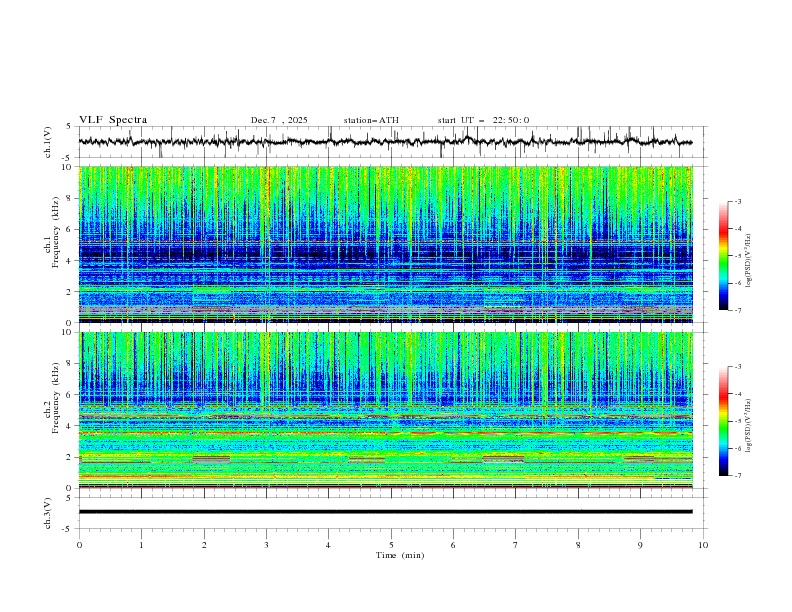Click the ch.3 flat black trace
The height and width of the screenshot is (612, 792).
tap(385, 512)
